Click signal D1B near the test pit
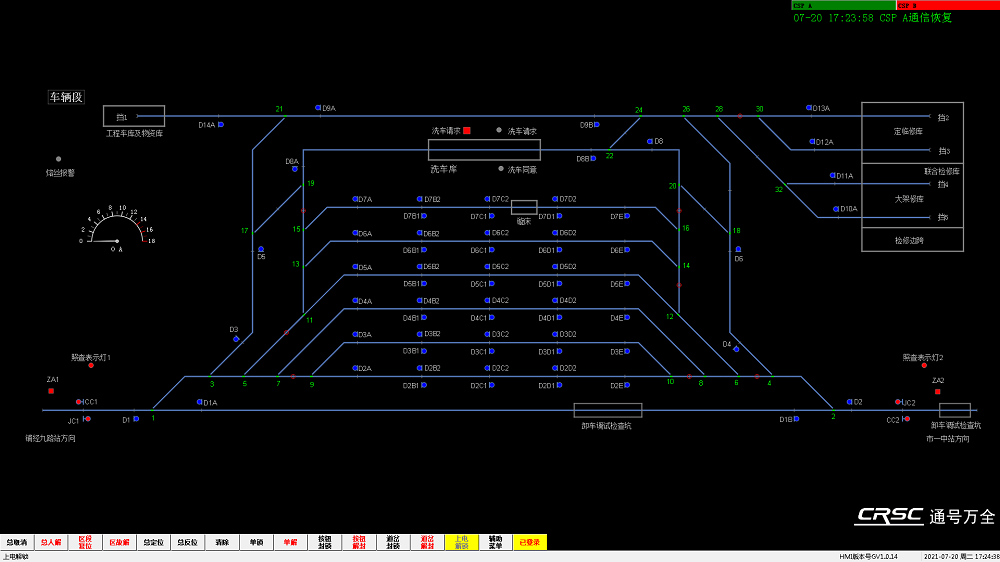Viewport: 1000px width, 562px height. pos(797,419)
